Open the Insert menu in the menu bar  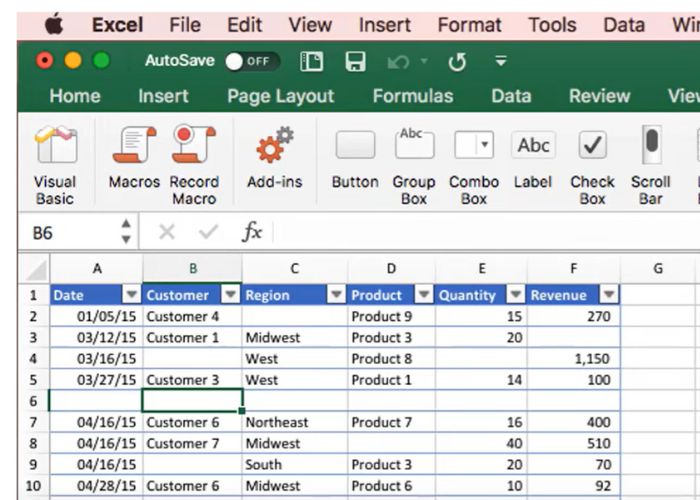384,25
